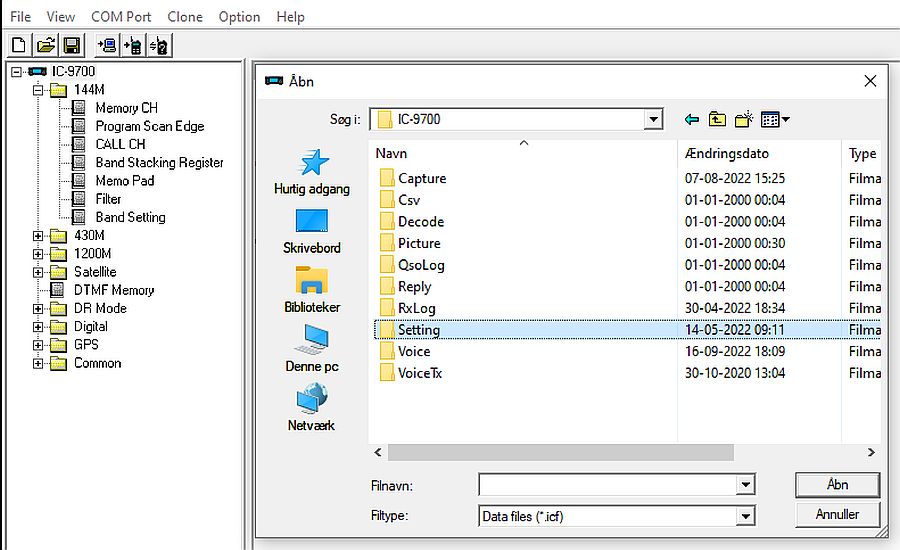Screen dimensions: 900x550
Task: Open the File menu
Action: click(21, 17)
